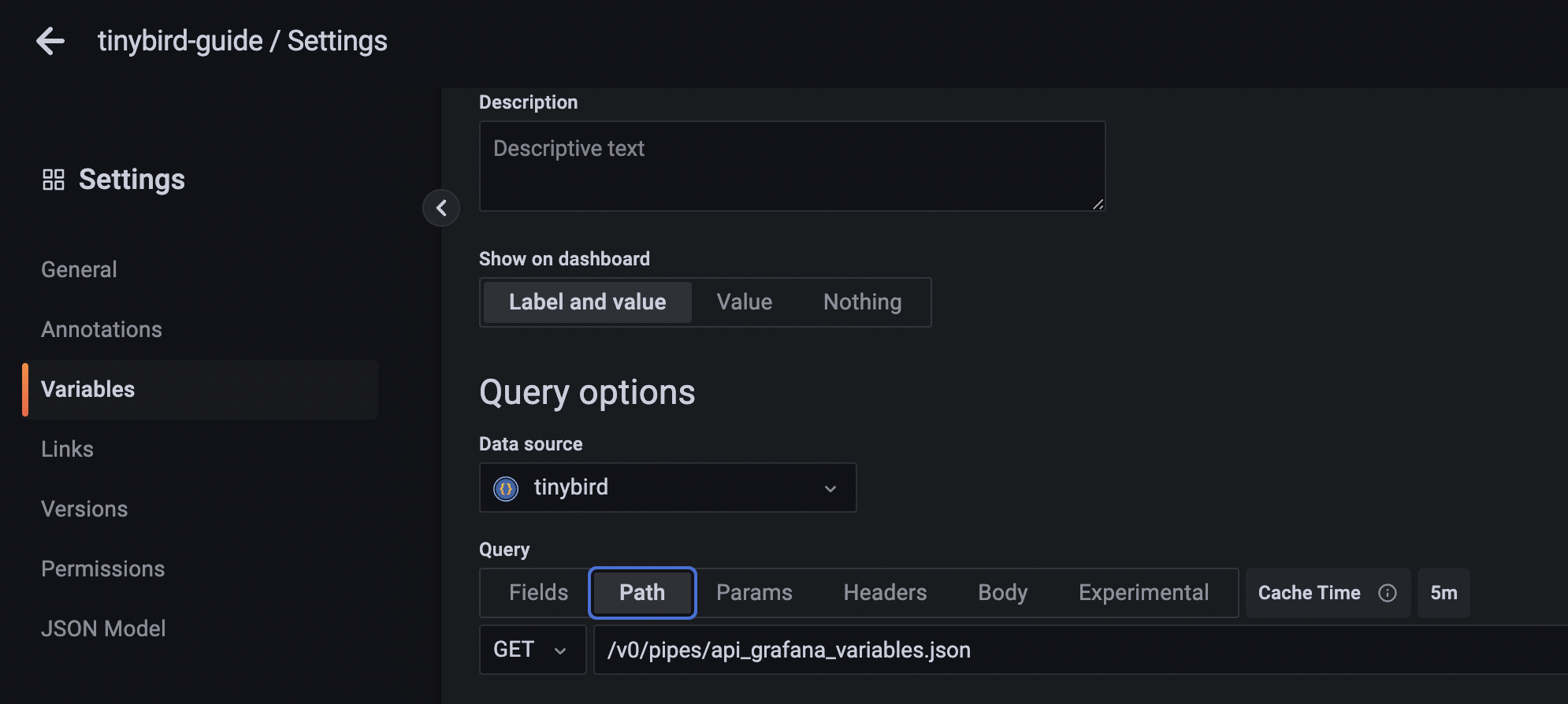The image size is (1568, 704).
Task: Open the Links section
Action: [x=68, y=449]
